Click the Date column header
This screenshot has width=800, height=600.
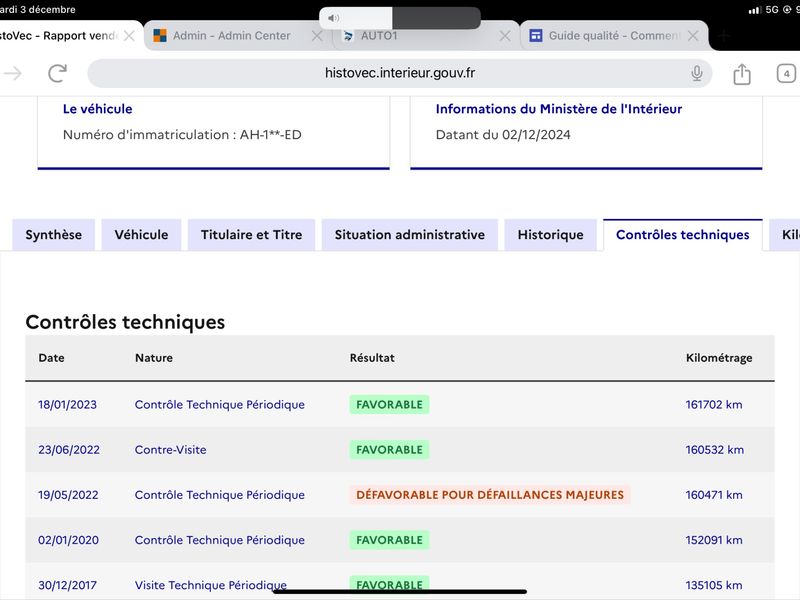tap(52, 358)
